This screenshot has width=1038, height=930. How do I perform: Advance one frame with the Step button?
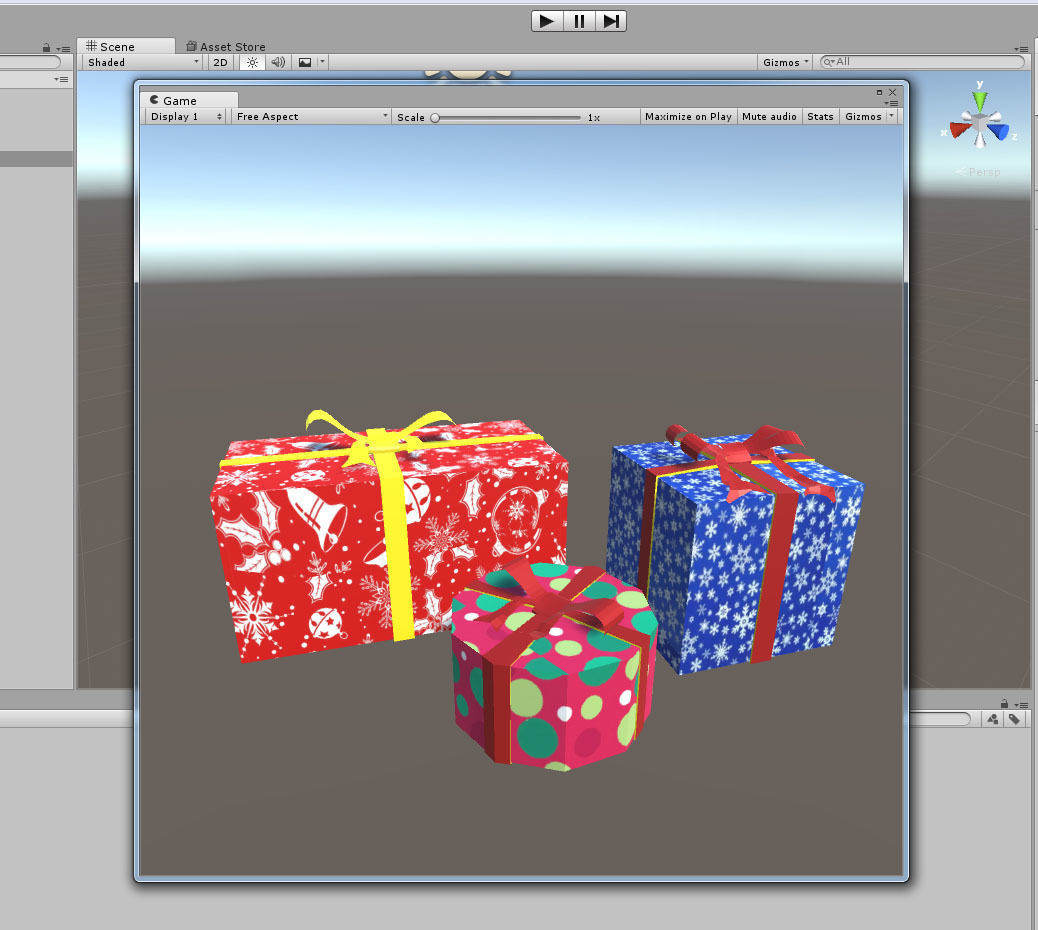(610, 21)
